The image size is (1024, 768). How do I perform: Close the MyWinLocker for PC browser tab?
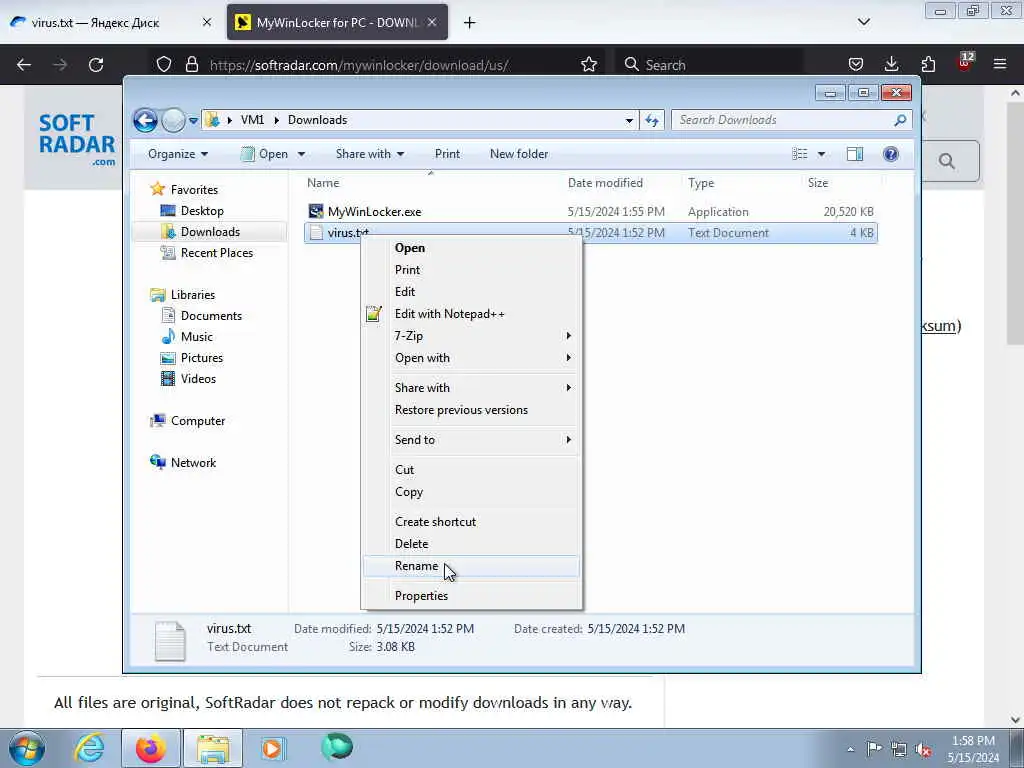pos(432,23)
